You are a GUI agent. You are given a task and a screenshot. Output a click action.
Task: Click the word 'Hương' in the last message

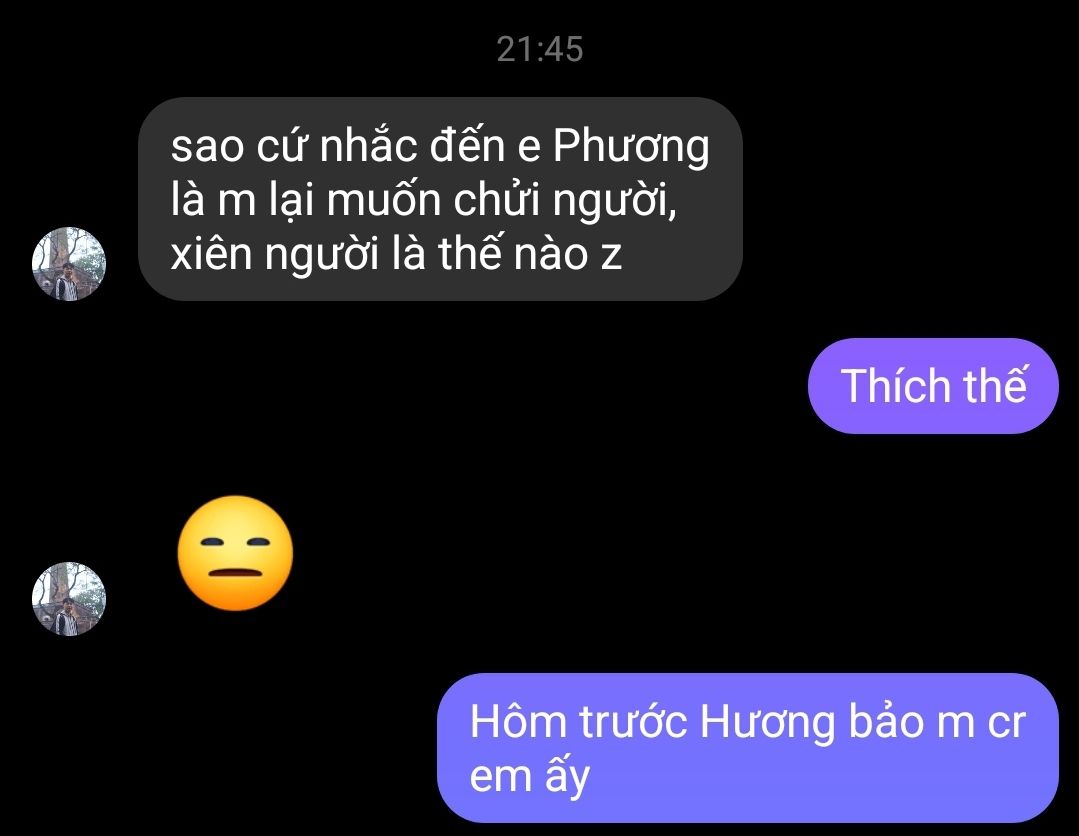click(x=768, y=725)
